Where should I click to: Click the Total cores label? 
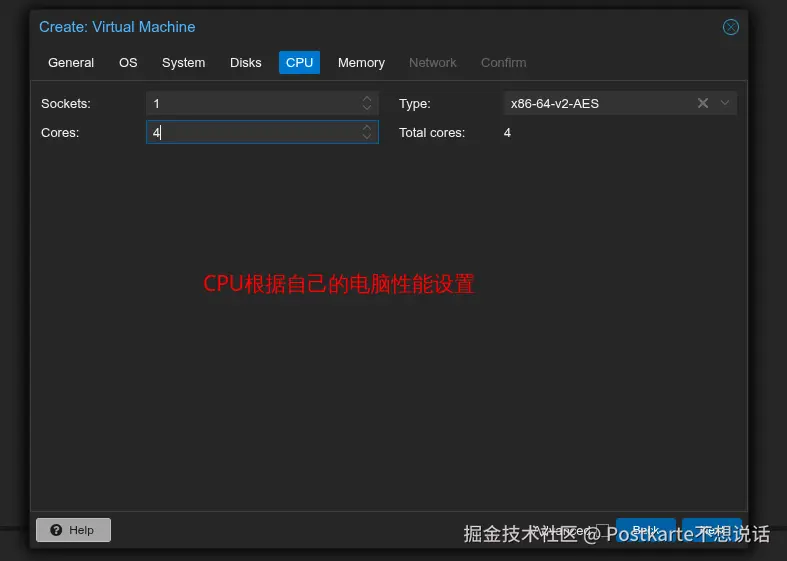pos(432,132)
